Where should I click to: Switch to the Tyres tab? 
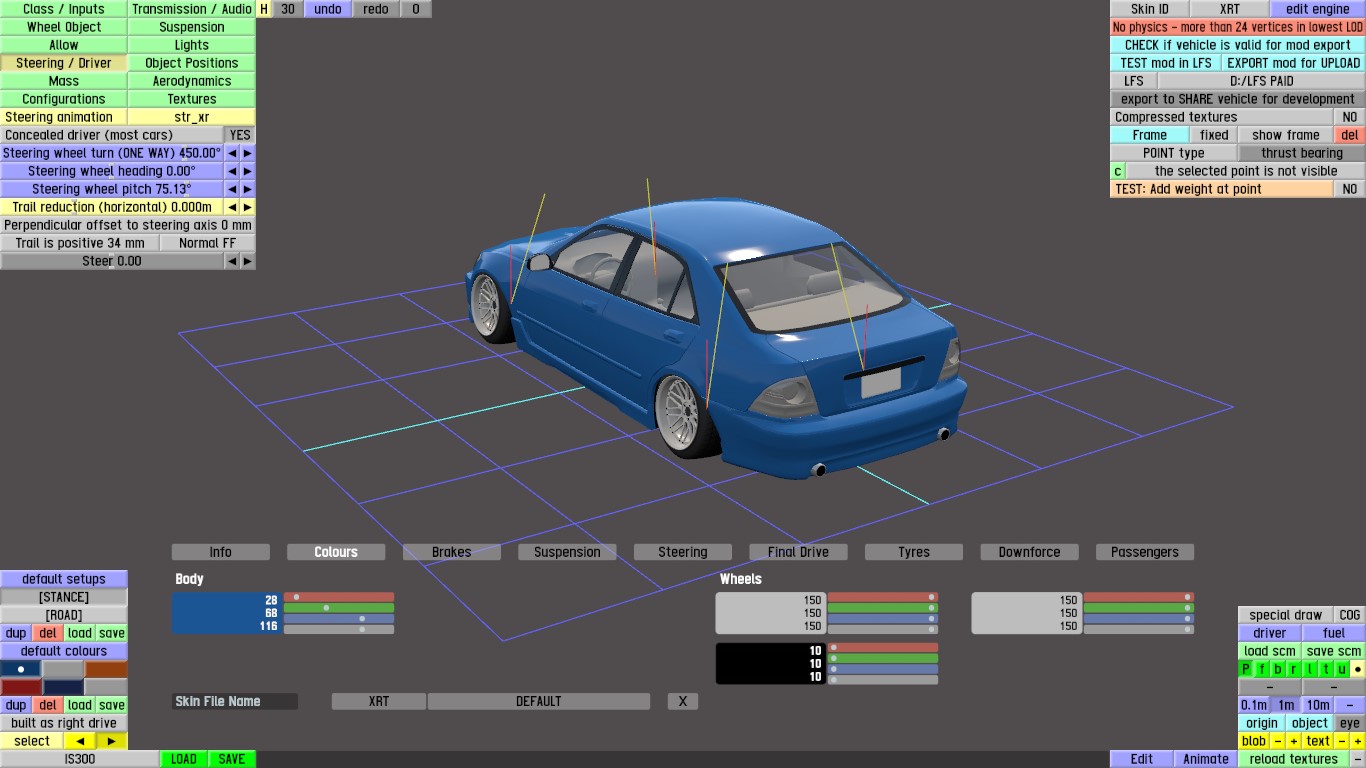(x=914, y=552)
